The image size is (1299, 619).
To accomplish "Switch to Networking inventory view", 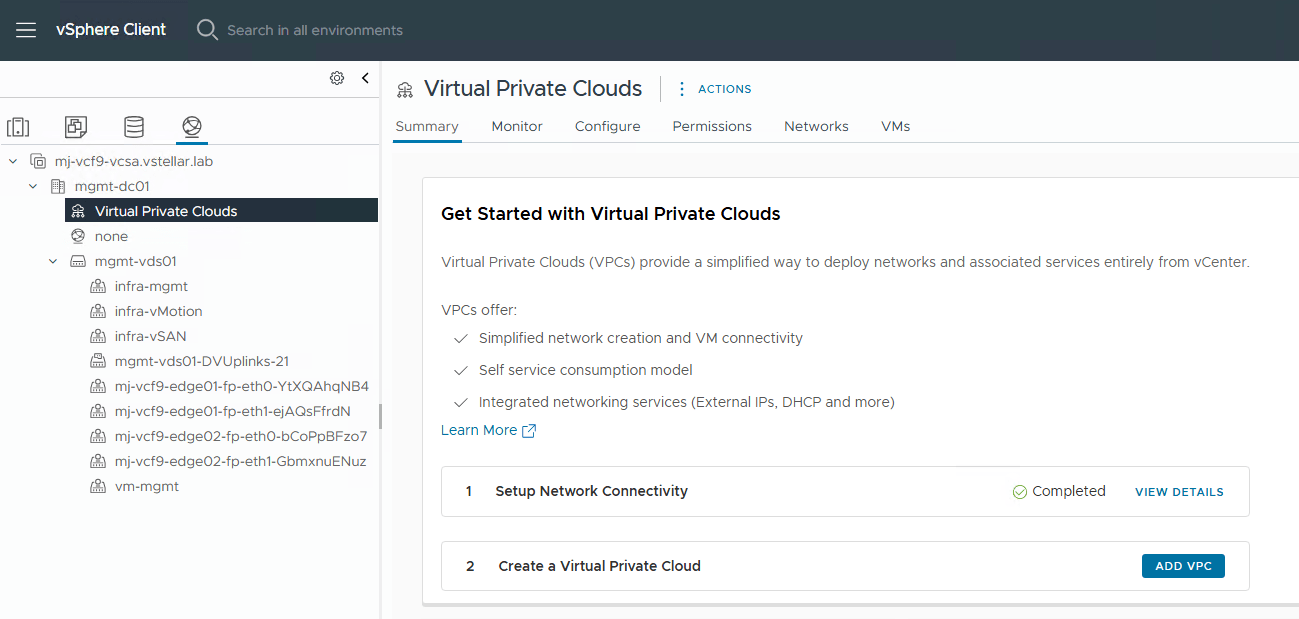I will click(x=192, y=127).
